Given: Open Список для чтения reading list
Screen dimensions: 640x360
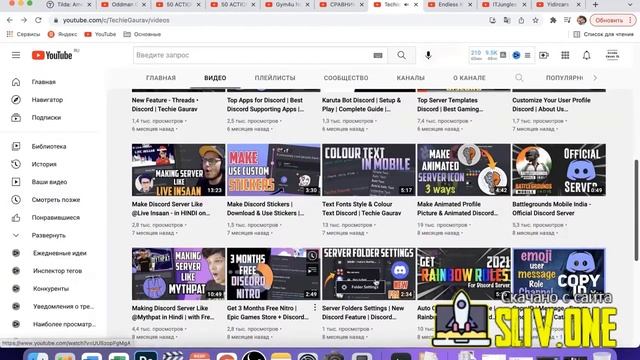Looking at the screenshot, I should [603, 34].
